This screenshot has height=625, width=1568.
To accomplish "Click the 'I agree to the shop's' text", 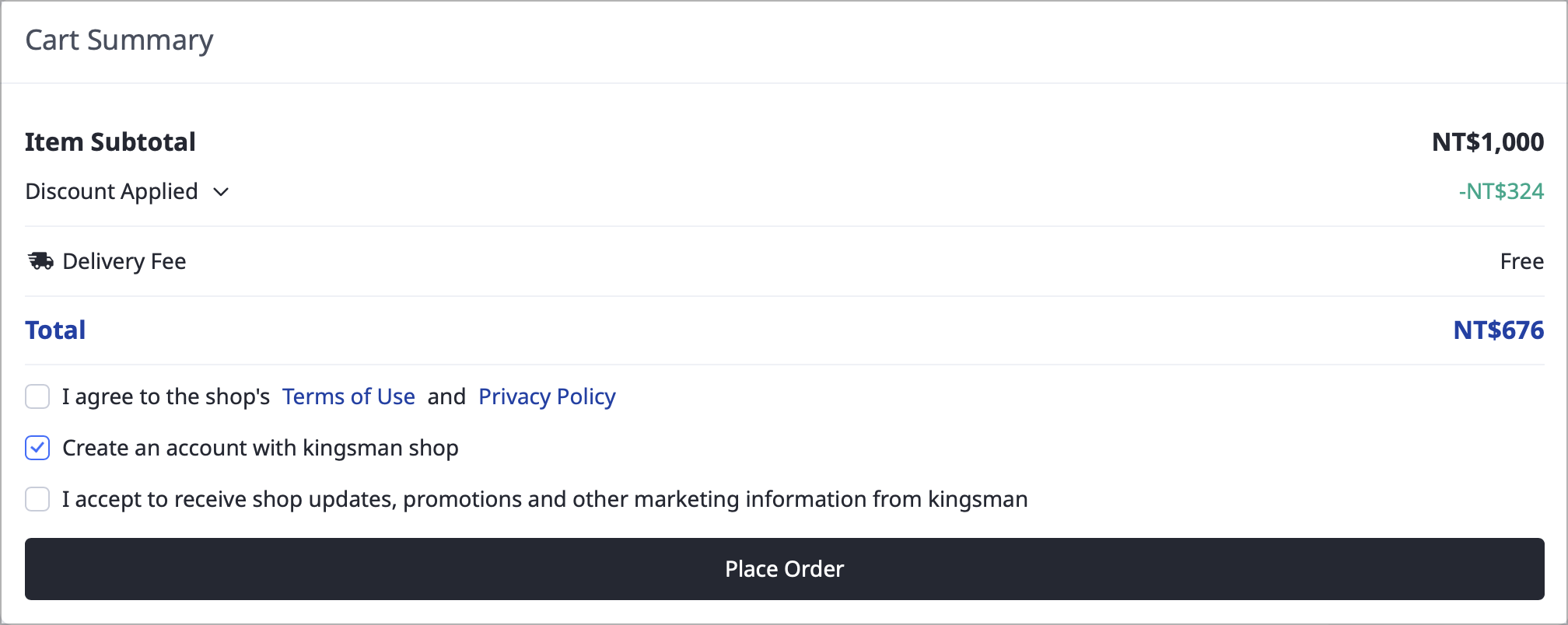I will tap(166, 396).
